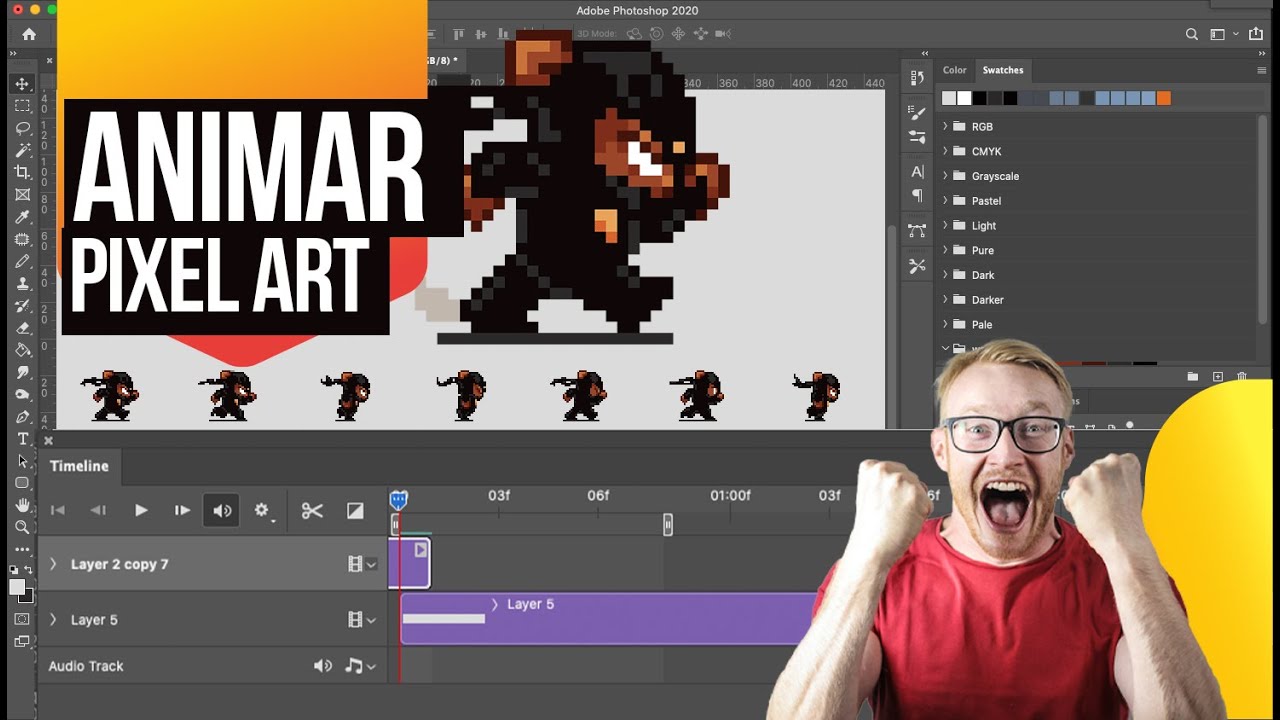Image resolution: width=1280 pixels, height=720 pixels.
Task: Switch to the Color tab
Action: point(955,70)
